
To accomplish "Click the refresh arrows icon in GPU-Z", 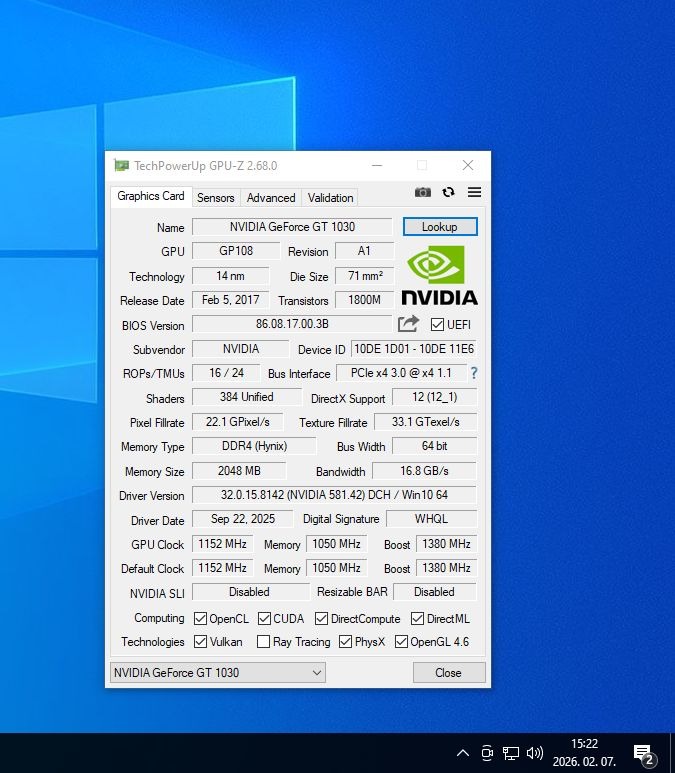I will coord(448,192).
